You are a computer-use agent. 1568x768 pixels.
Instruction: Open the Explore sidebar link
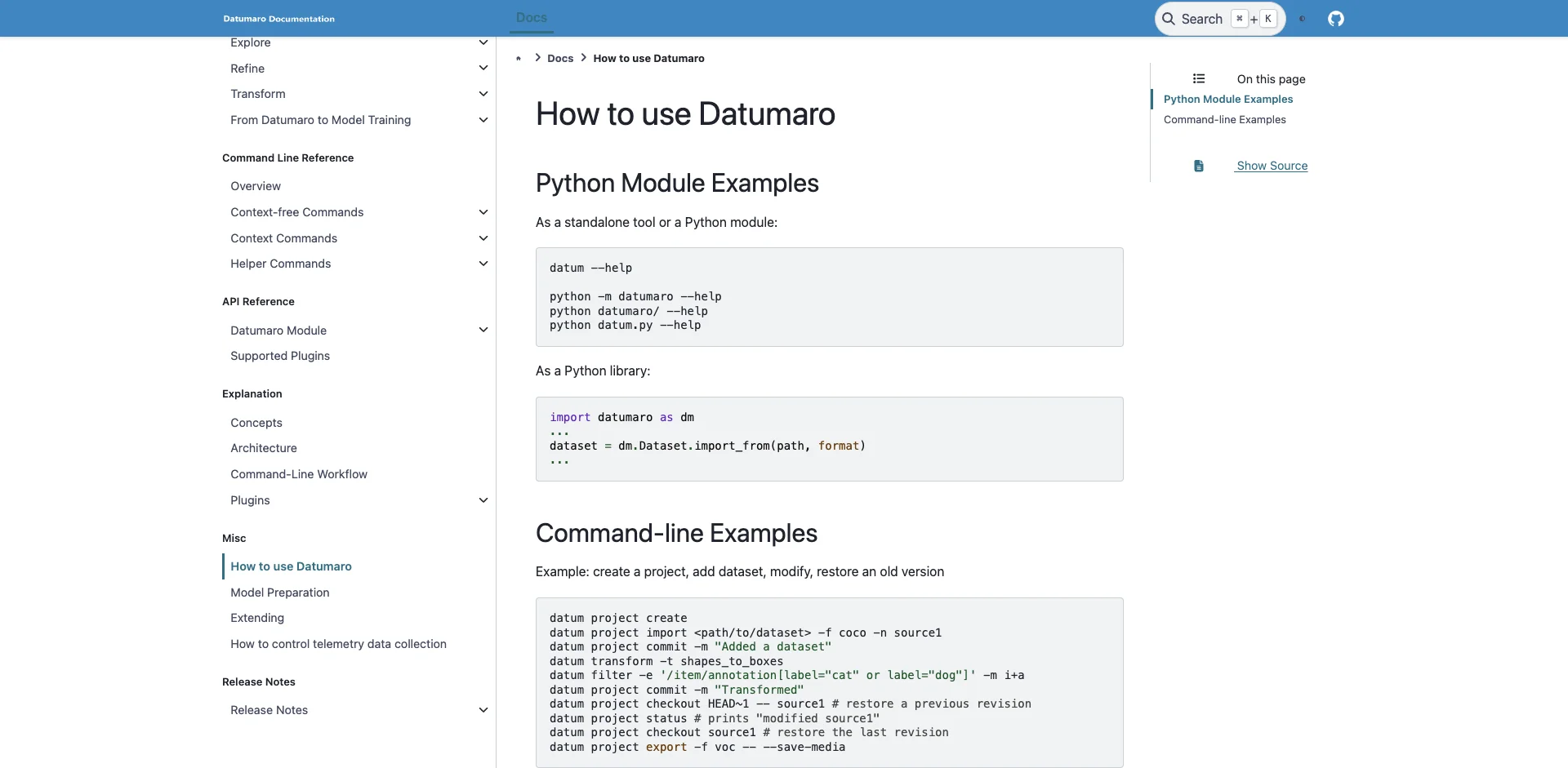(x=251, y=42)
